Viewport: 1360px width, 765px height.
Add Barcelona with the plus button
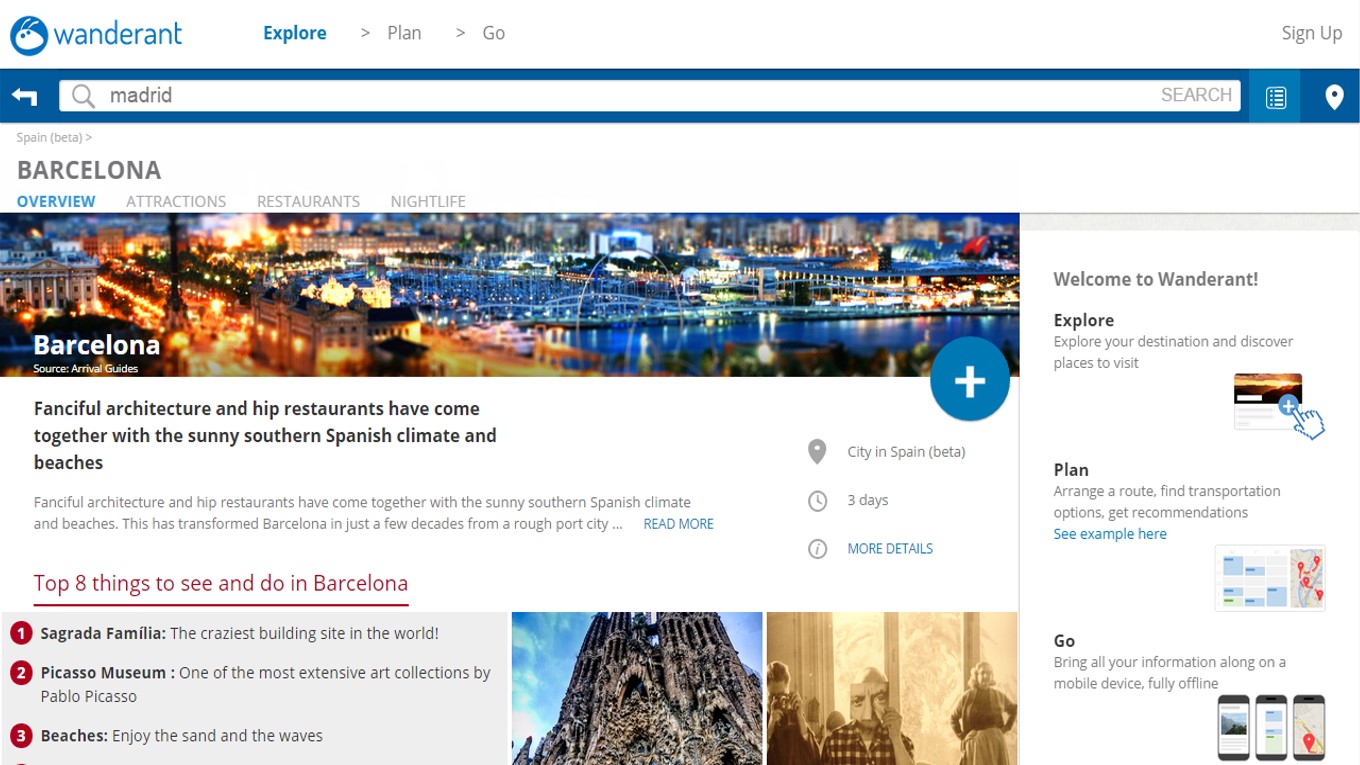[x=969, y=380]
